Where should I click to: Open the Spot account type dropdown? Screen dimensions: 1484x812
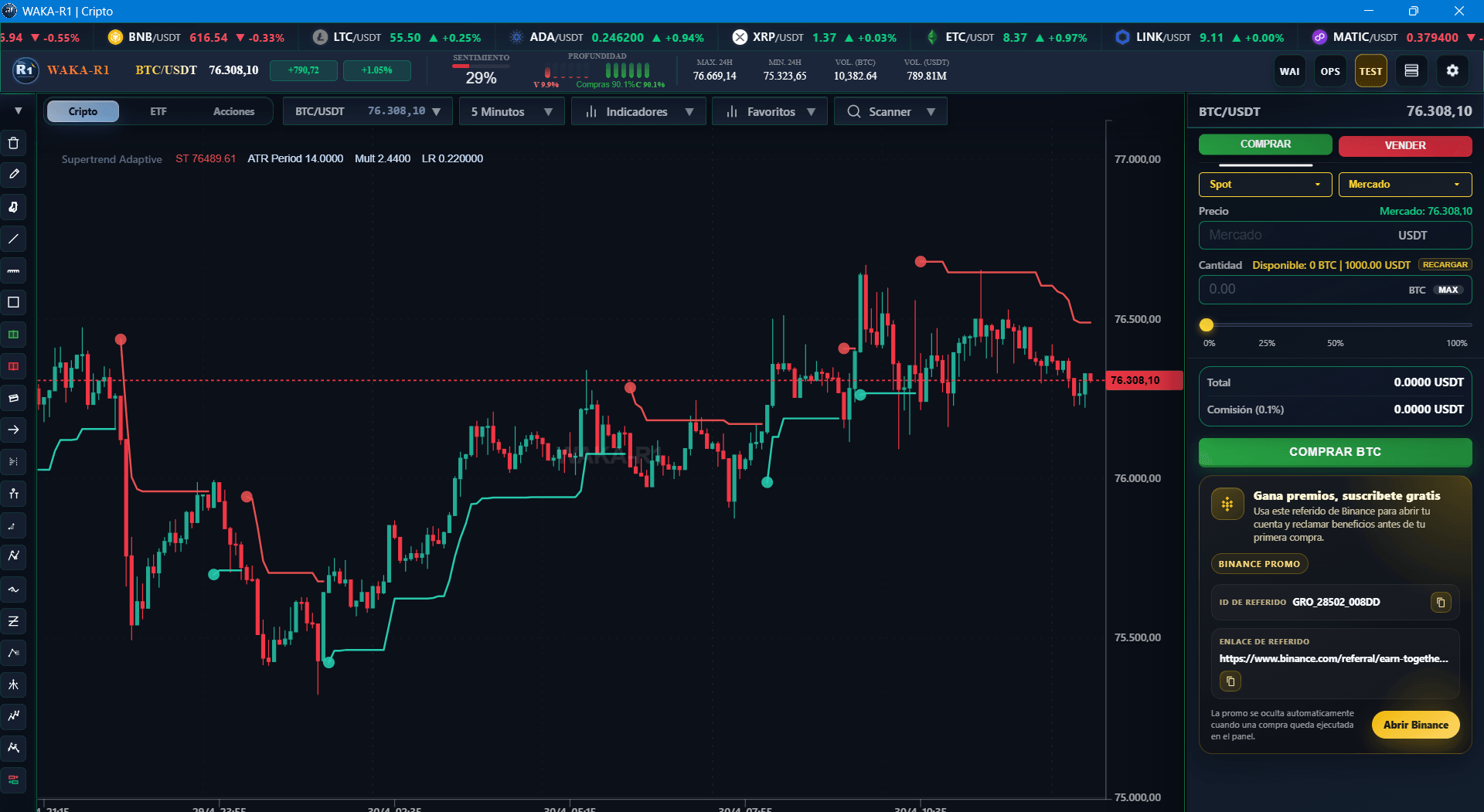point(1265,184)
